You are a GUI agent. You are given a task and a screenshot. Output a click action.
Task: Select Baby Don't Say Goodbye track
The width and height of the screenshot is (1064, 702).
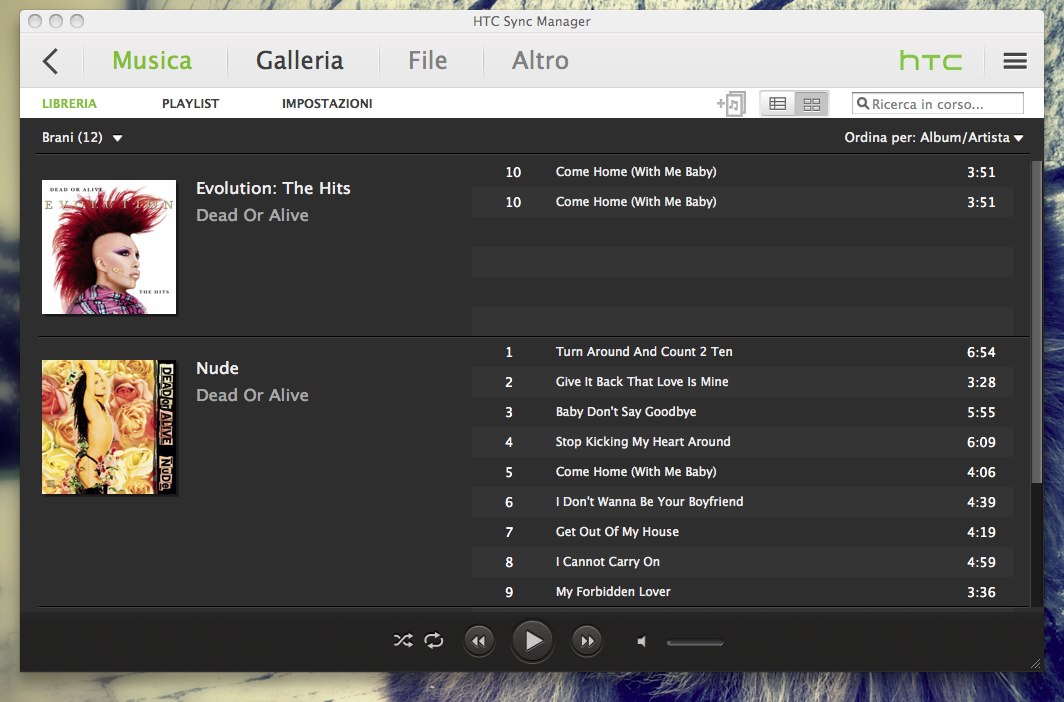[743, 412]
